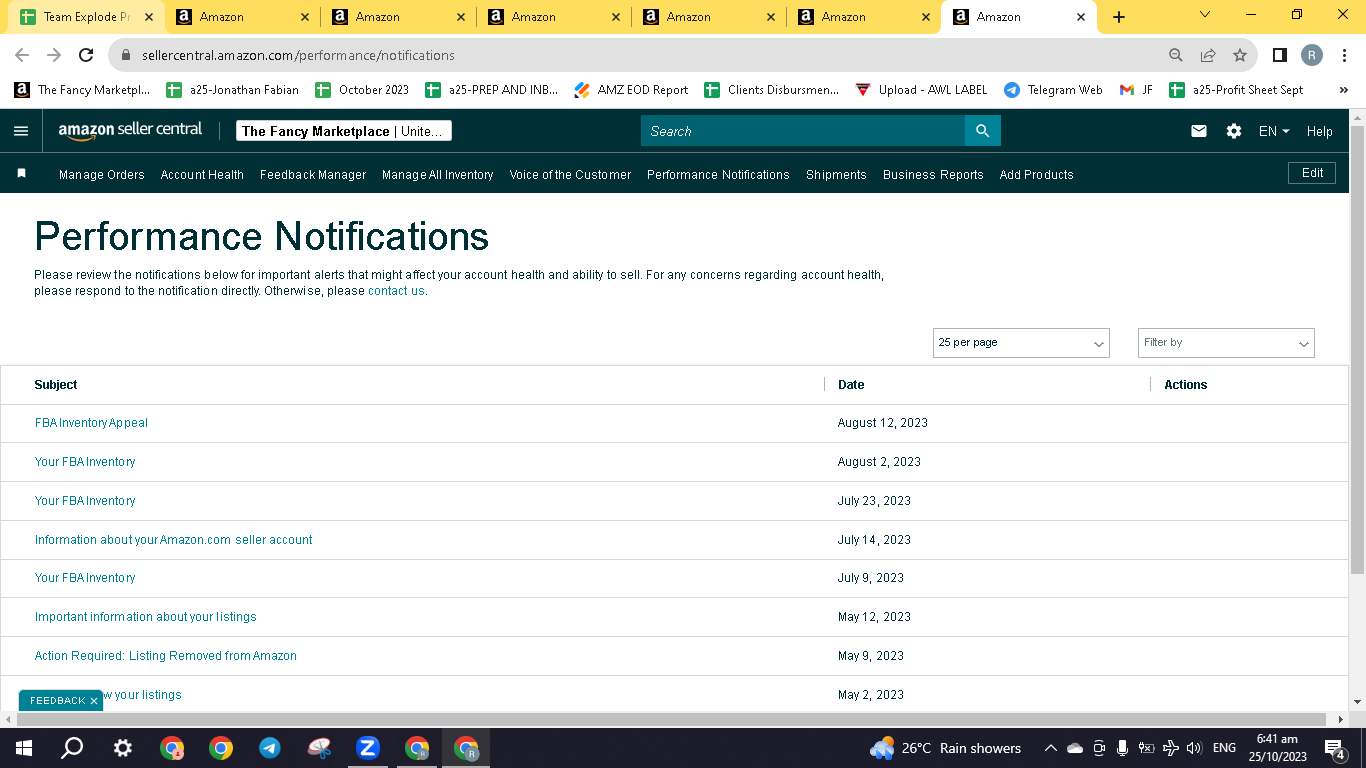
Task: Open Business Reports
Action: [933, 175]
